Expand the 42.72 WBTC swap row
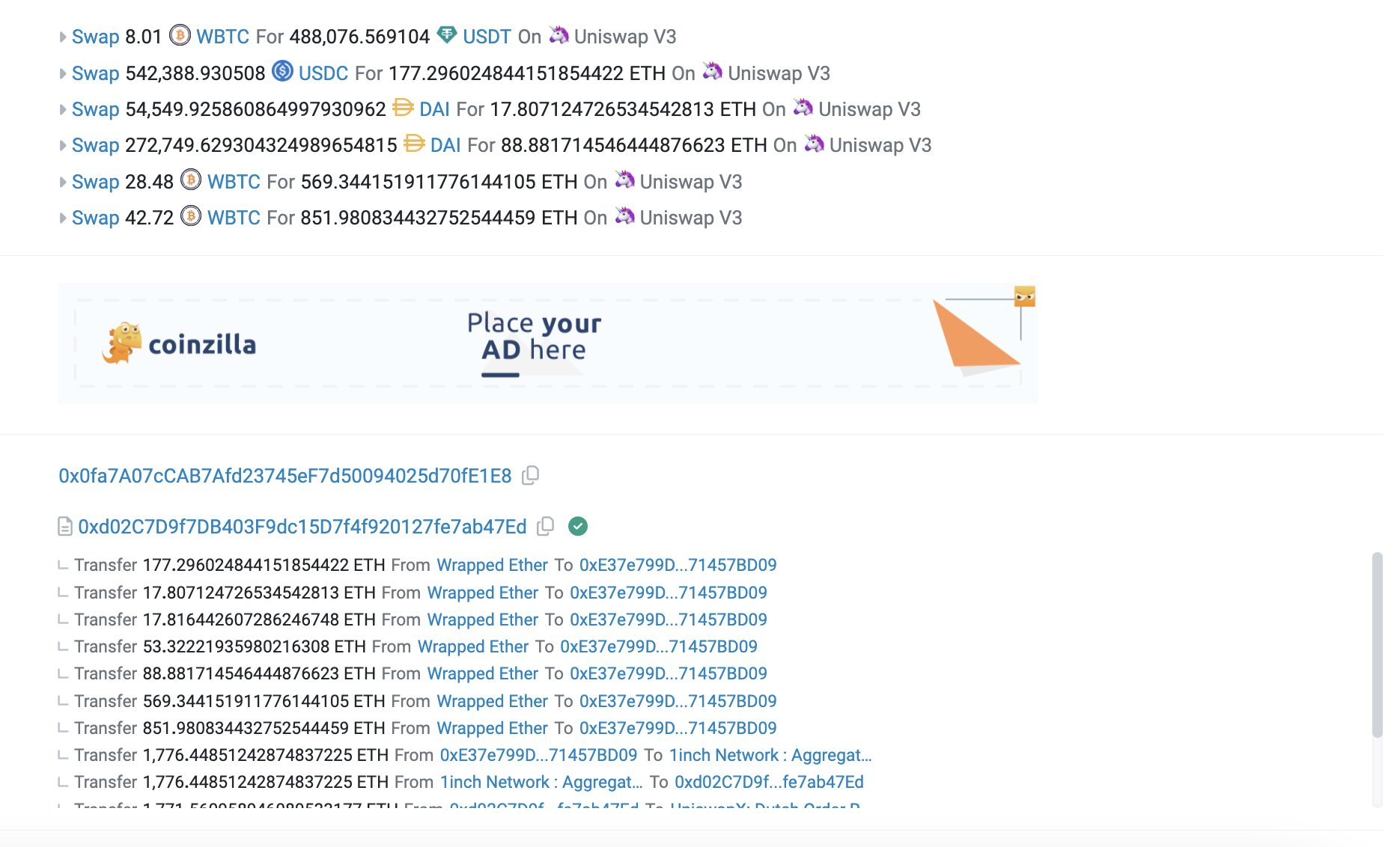1400x847 pixels. 63,218
